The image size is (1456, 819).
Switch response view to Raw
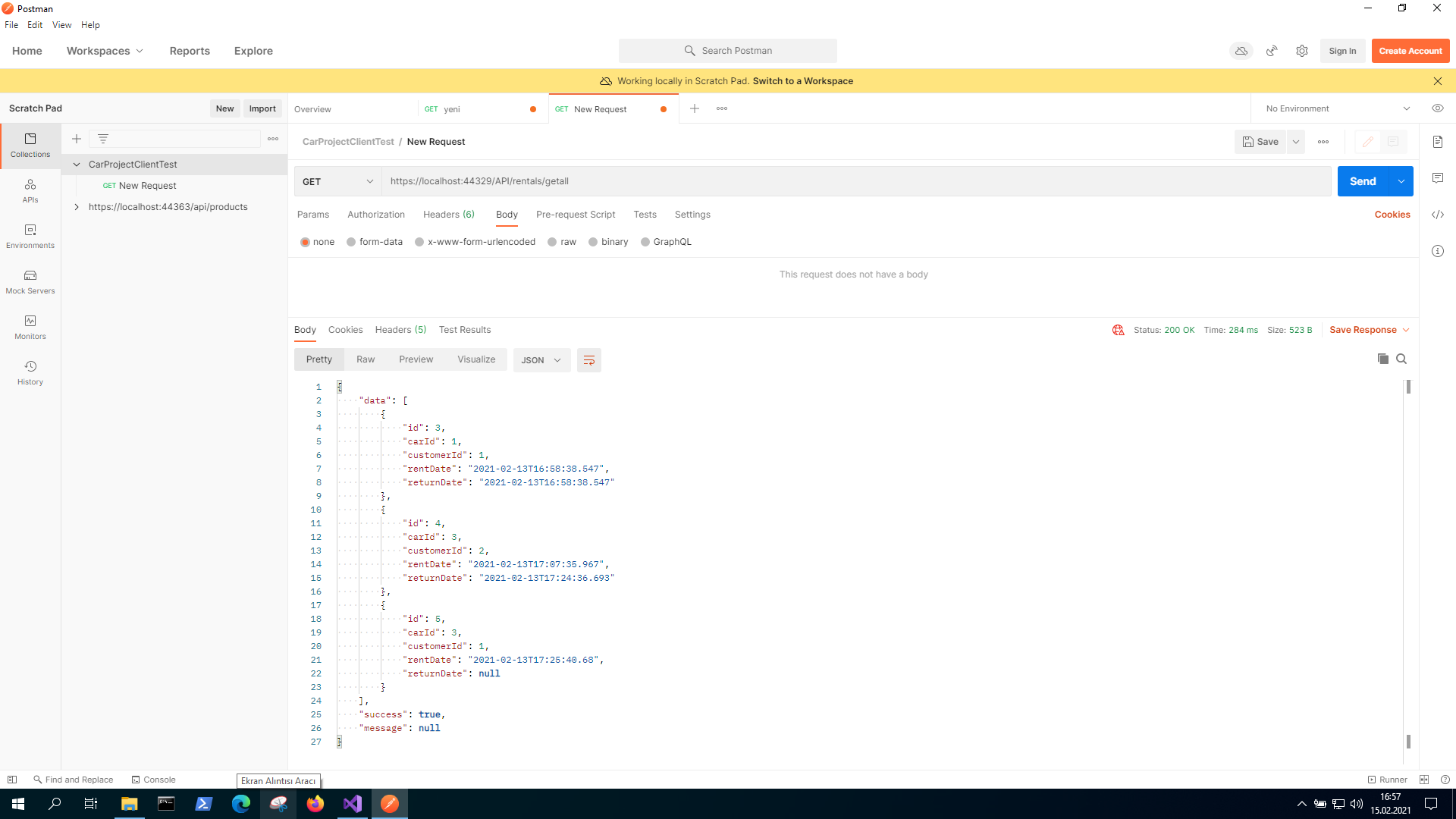click(366, 359)
